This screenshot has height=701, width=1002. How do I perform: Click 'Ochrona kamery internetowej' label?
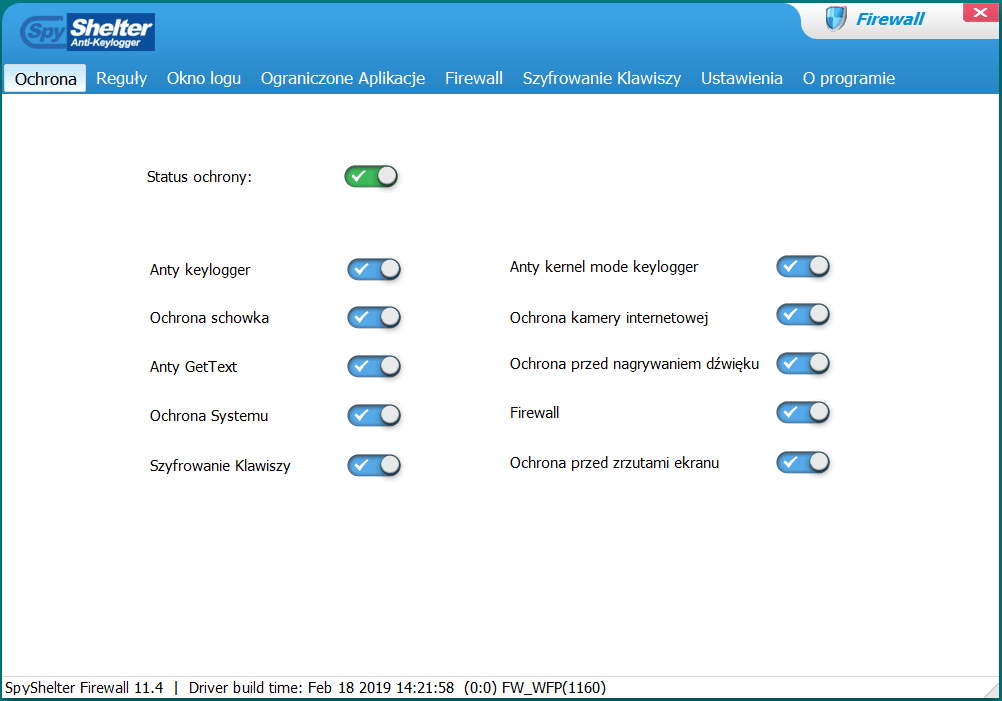(609, 318)
